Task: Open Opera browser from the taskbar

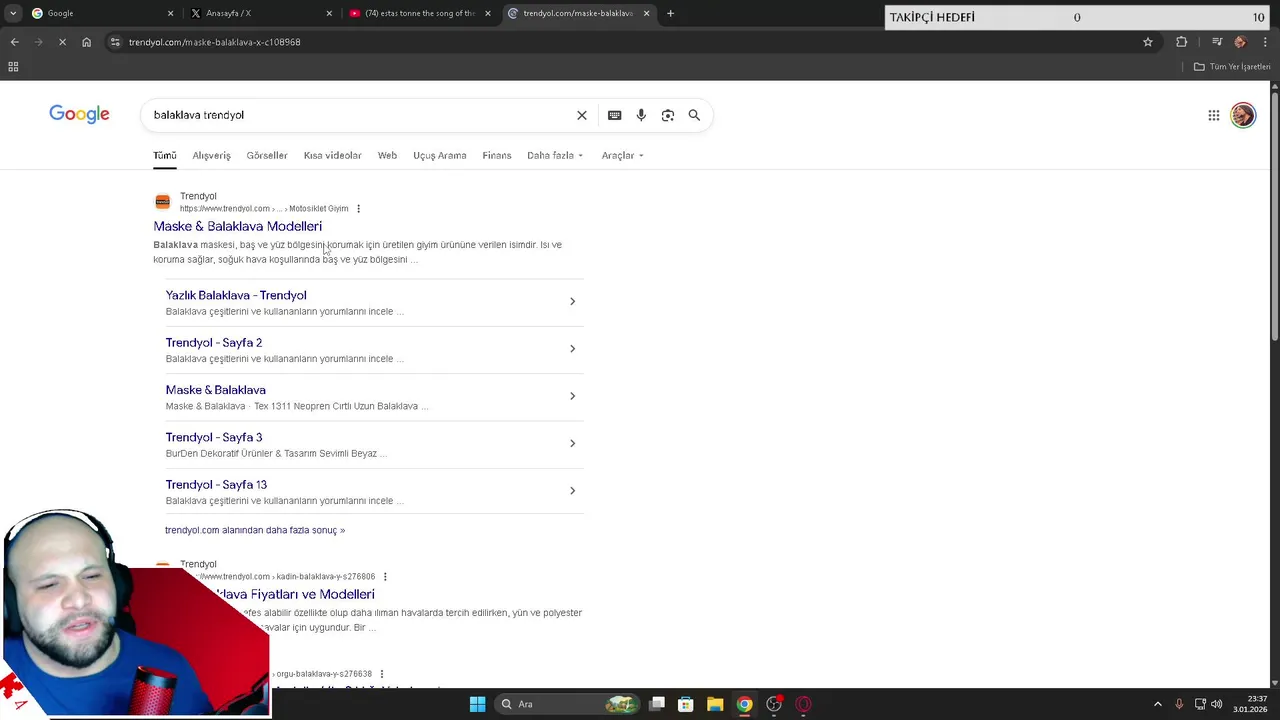Action: pyautogui.click(x=803, y=704)
